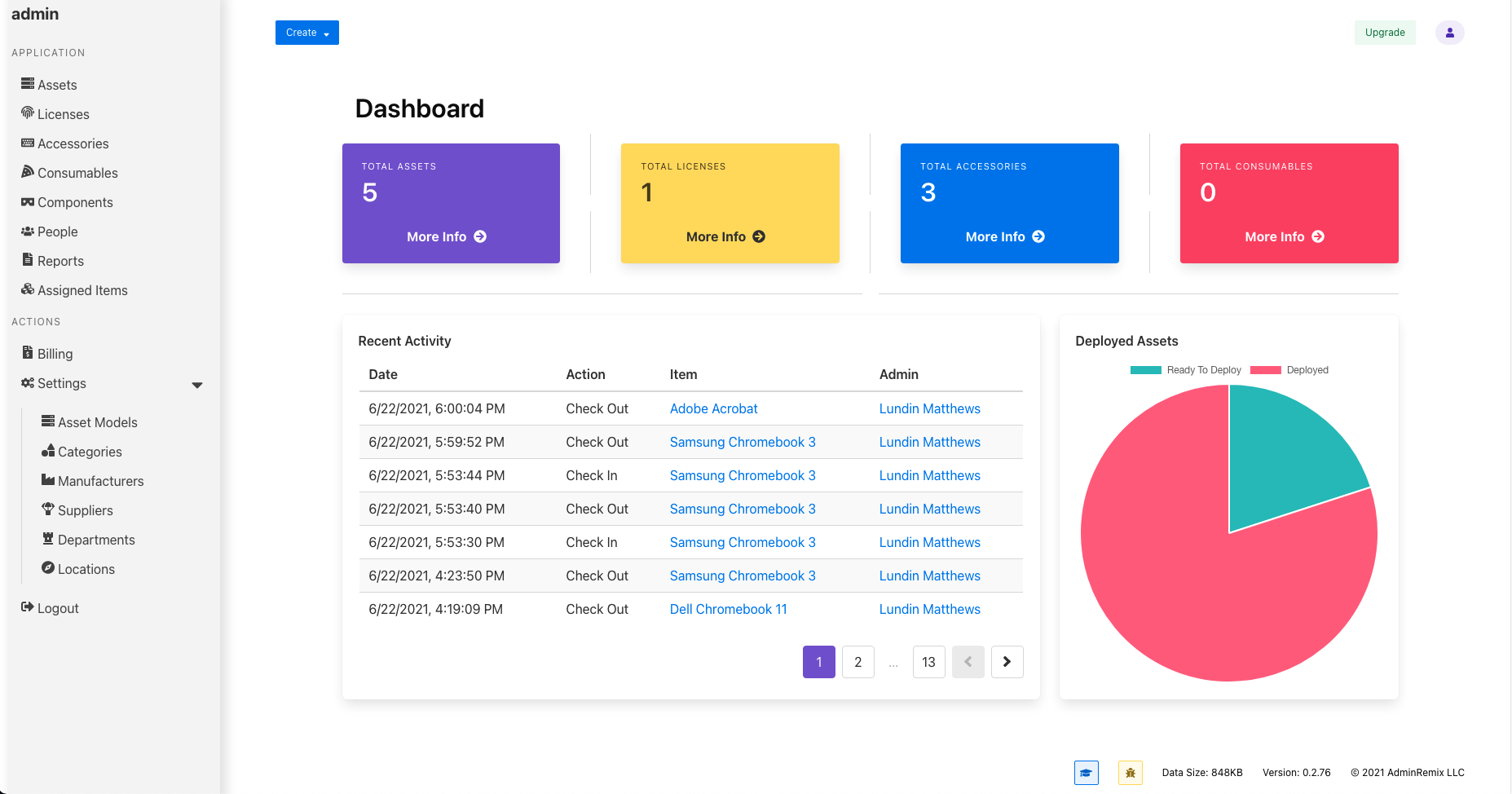Open the Dell Chromebook 11 link

[x=729, y=609]
